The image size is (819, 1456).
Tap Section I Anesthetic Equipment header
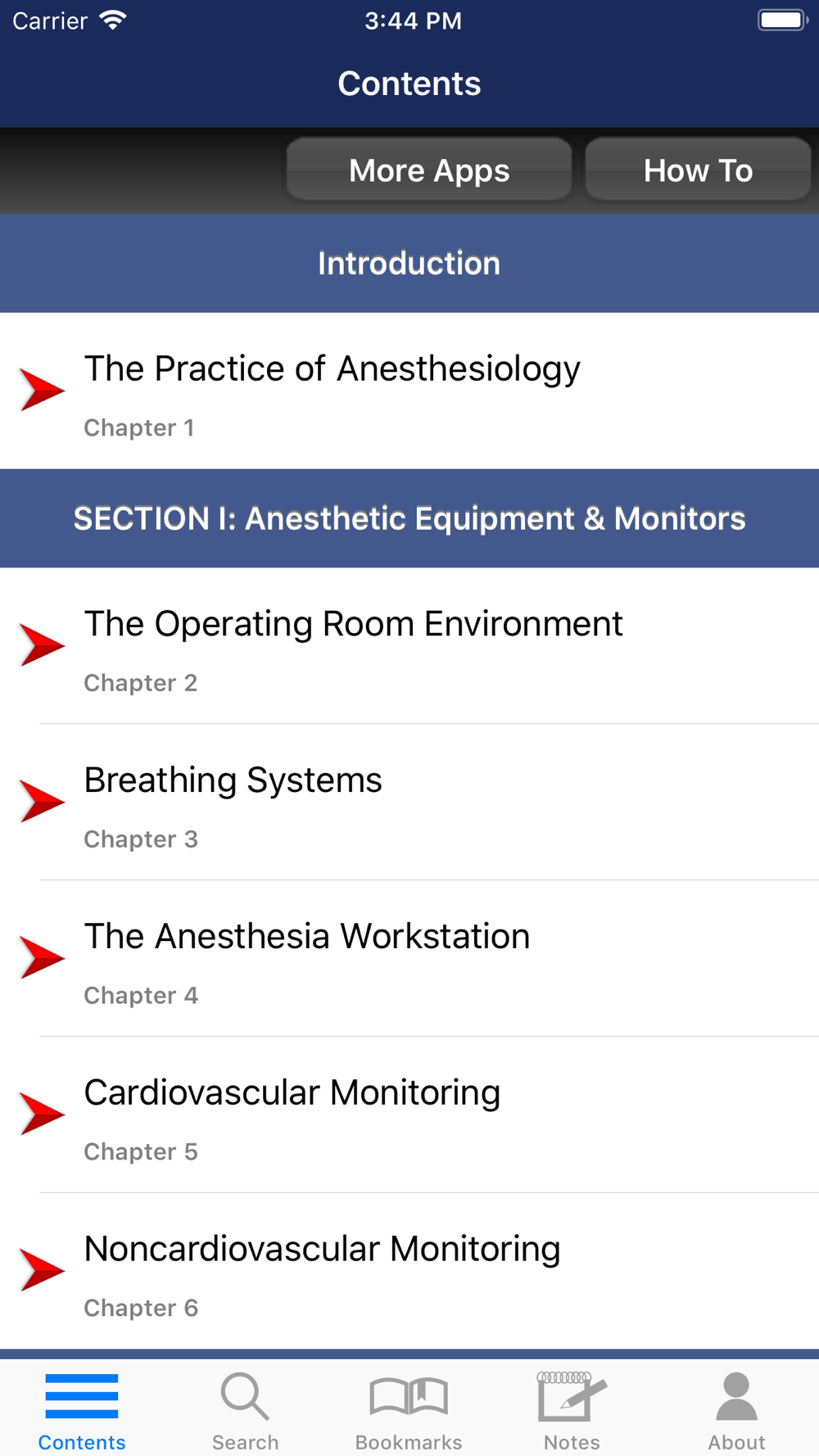pos(409,518)
